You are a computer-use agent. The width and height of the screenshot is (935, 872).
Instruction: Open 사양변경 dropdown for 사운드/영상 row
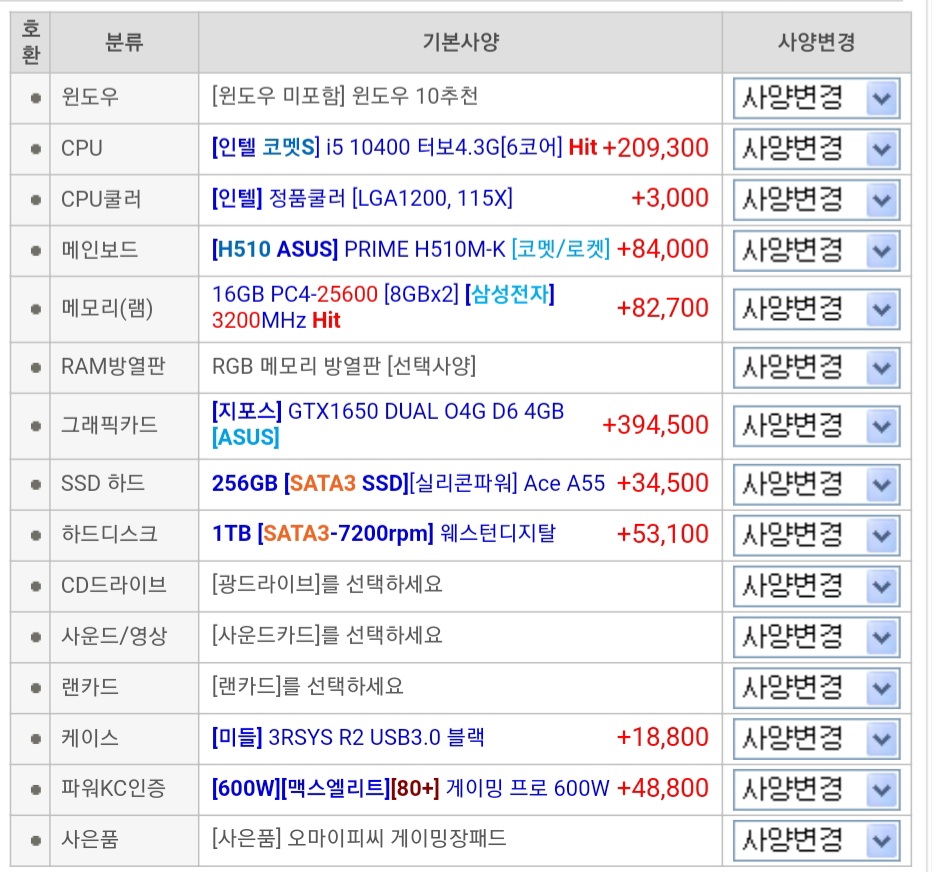(x=816, y=637)
